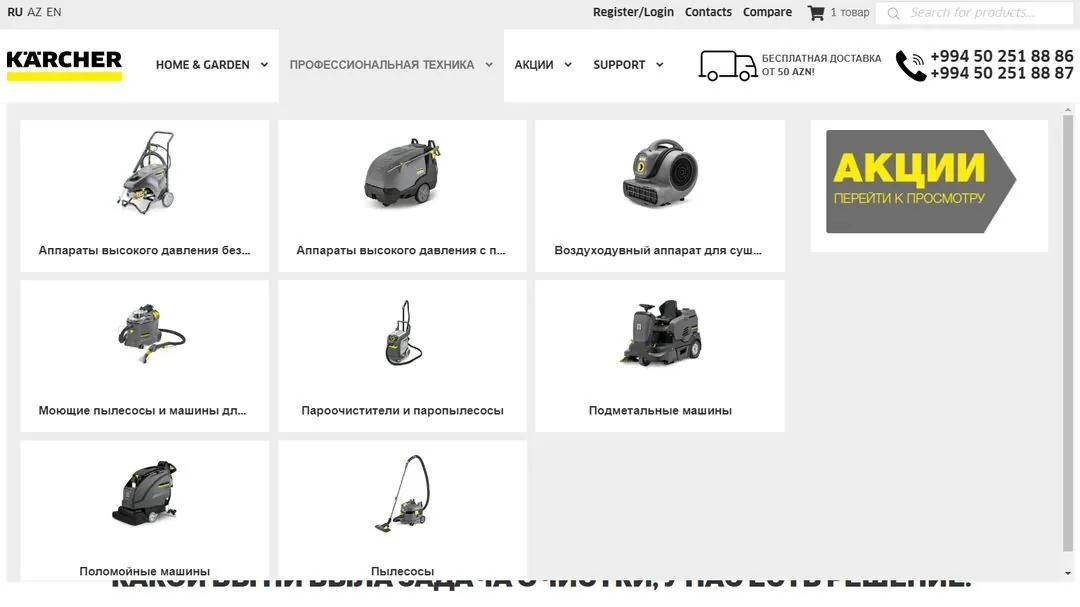This screenshot has width=1080, height=607.
Task: Click the delivery truck icon
Action: coord(727,65)
